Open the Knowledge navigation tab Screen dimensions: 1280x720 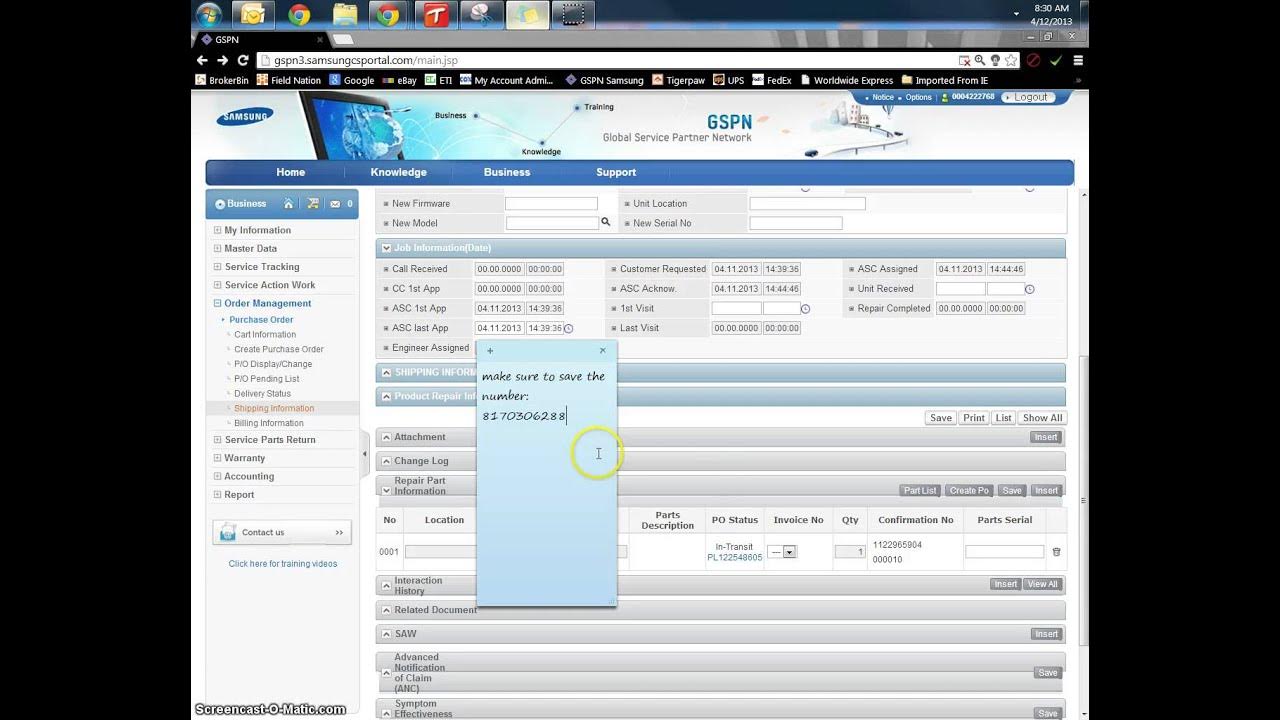click(399, 172)
